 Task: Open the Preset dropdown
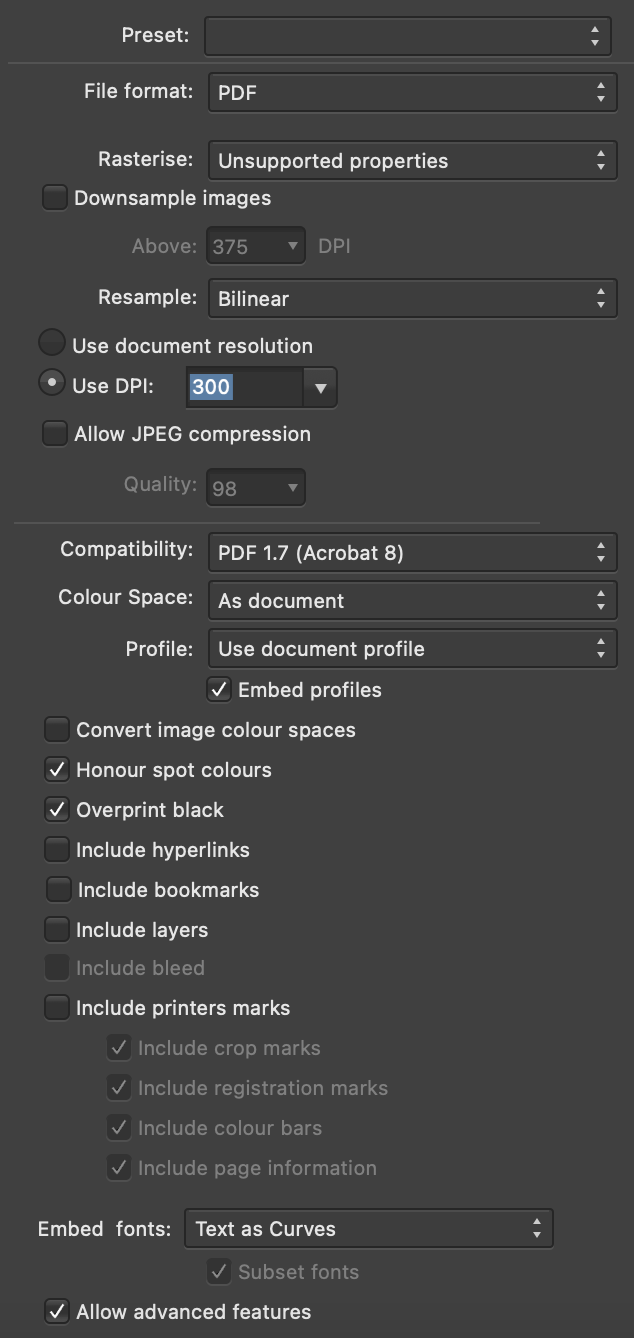(407, 35)
